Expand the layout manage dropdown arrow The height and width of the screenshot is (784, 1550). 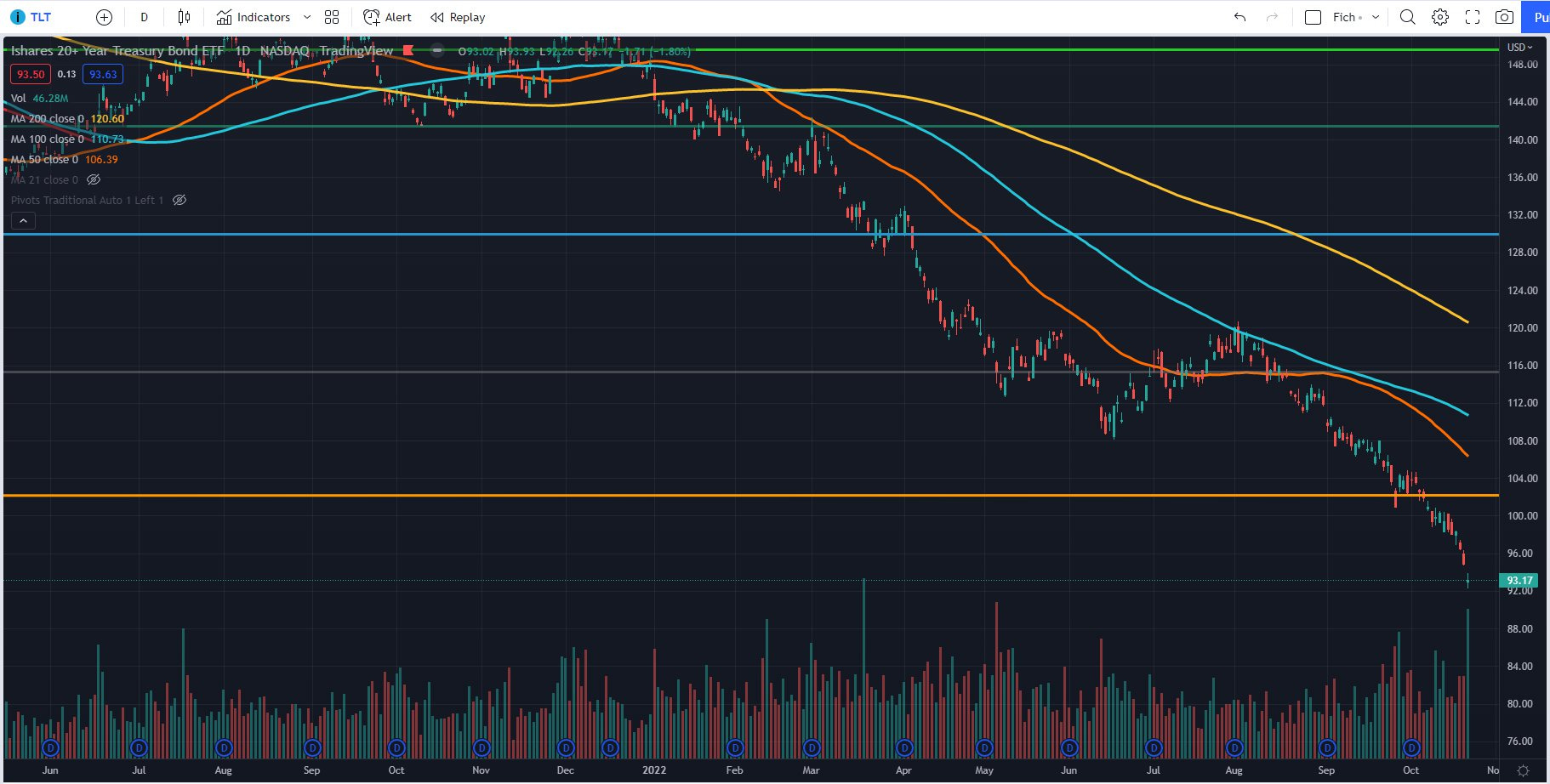1376,17
